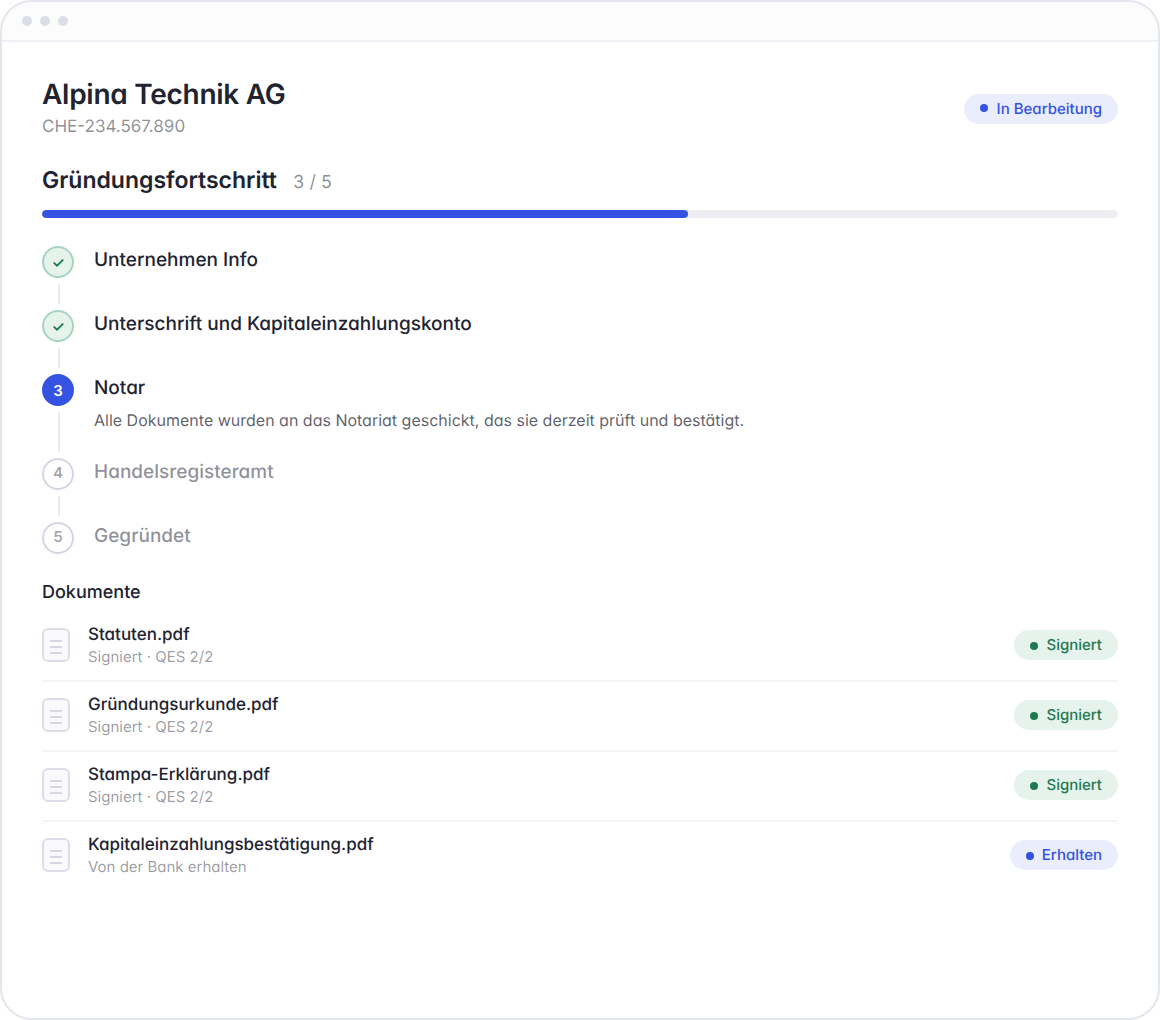The width and height of the screenshot is (1160, 1020).
Task: Click the blue step 3 circle
Action: (x=58, y=390)
